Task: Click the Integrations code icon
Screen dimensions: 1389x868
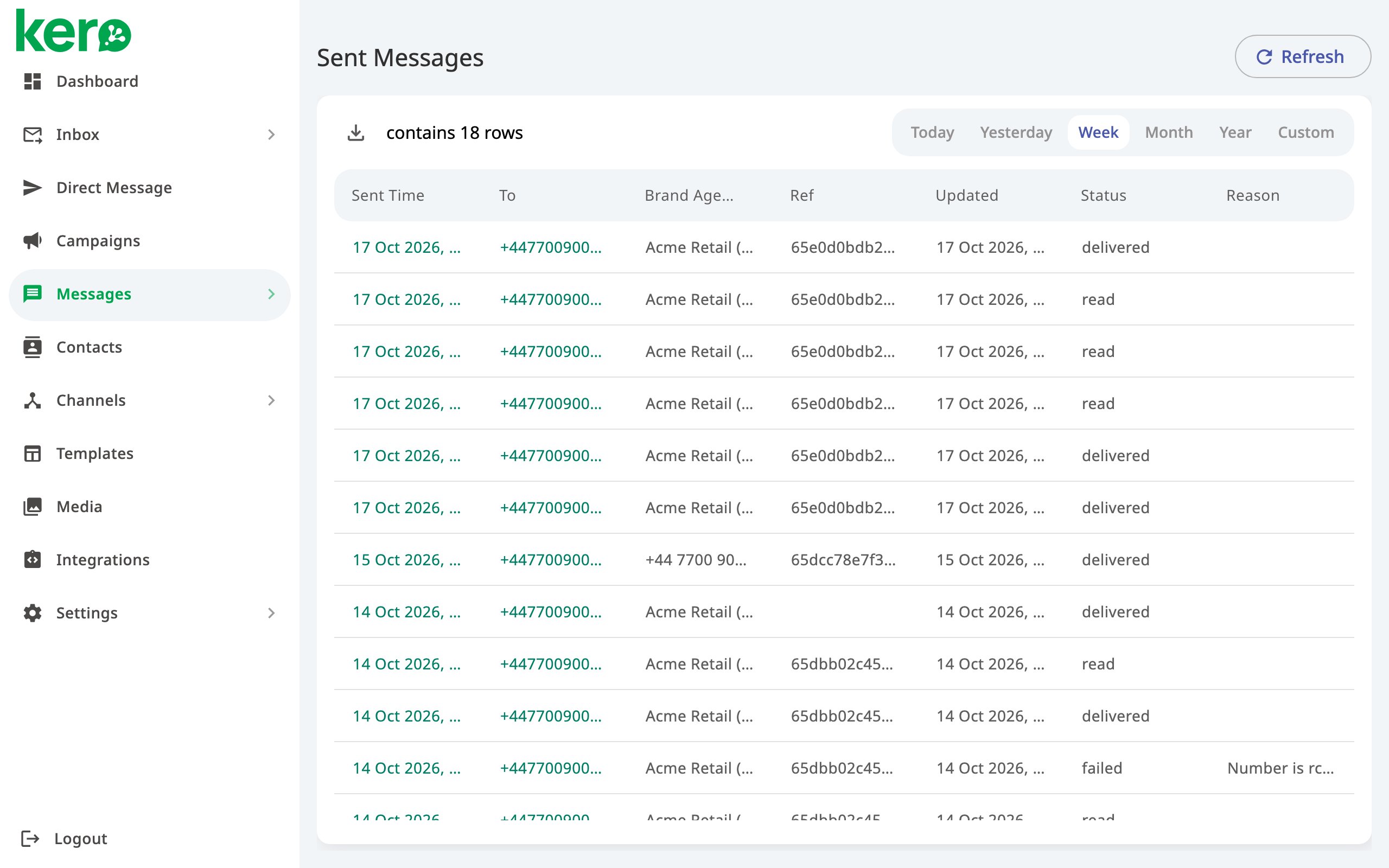Action: point(33,559)
